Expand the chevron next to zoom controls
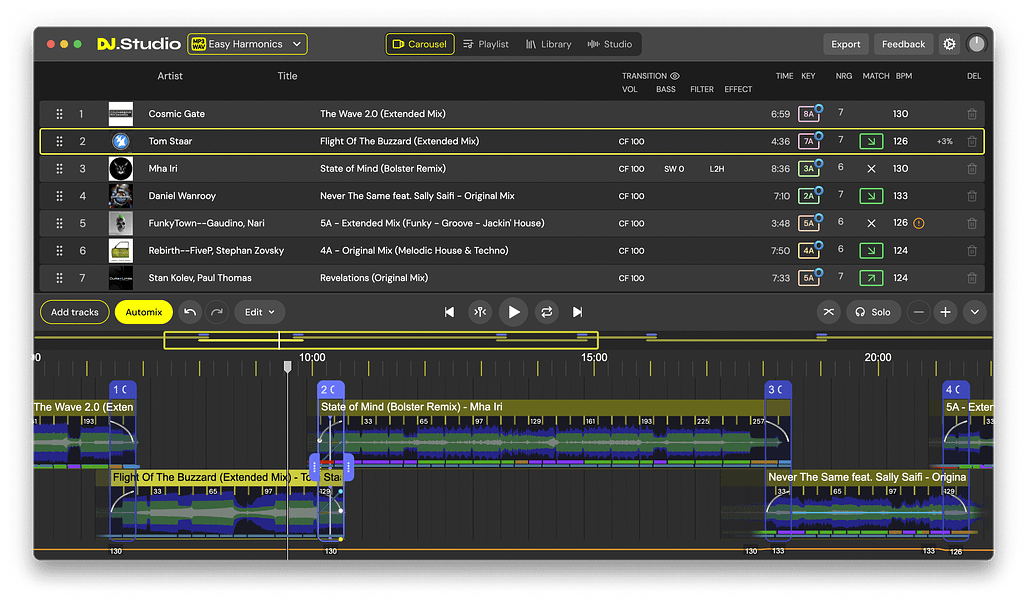 pyautogui.click(x=975, y=312)
